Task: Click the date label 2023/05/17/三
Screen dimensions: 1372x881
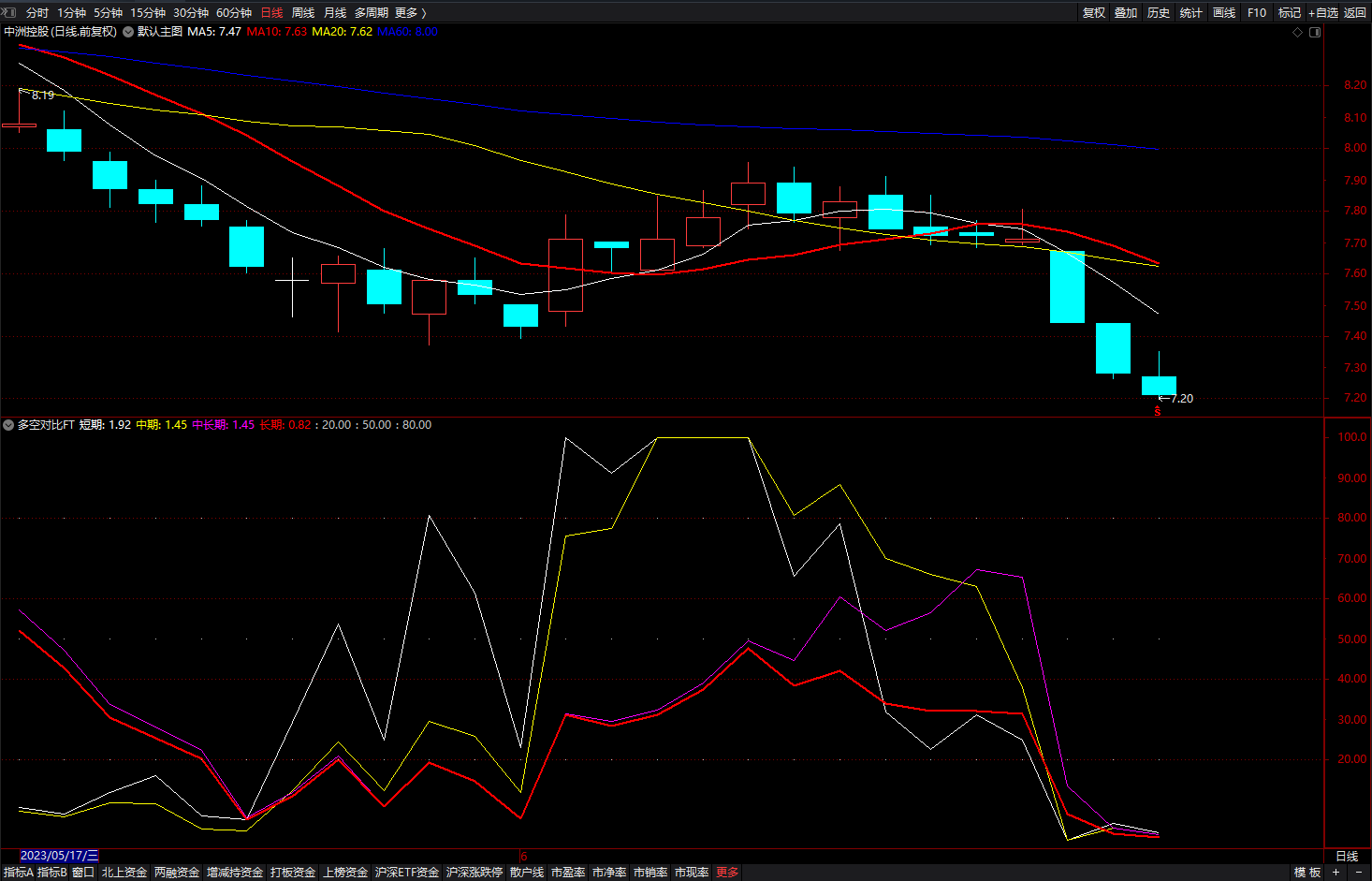Action: [59, 856]
